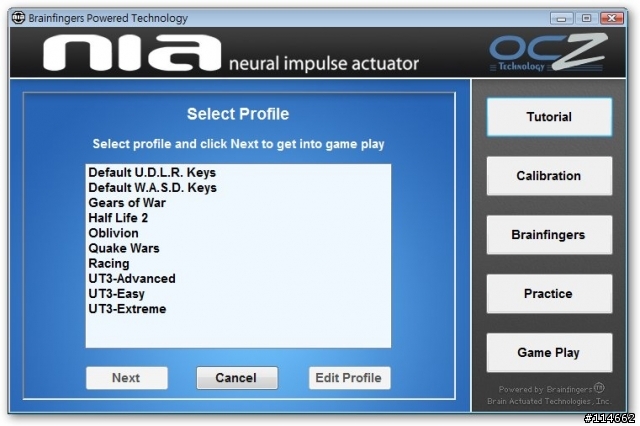
Task: Click the Next button
Action: (127, 378)
